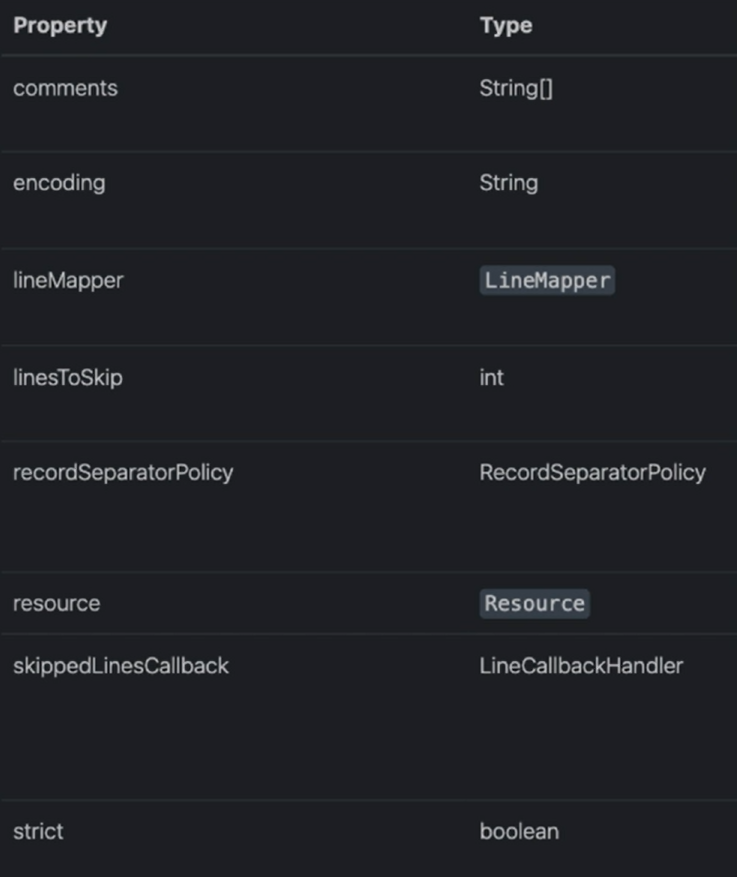Click the Type column header
The image size is (737, 877).
click(x=505, y=25)
